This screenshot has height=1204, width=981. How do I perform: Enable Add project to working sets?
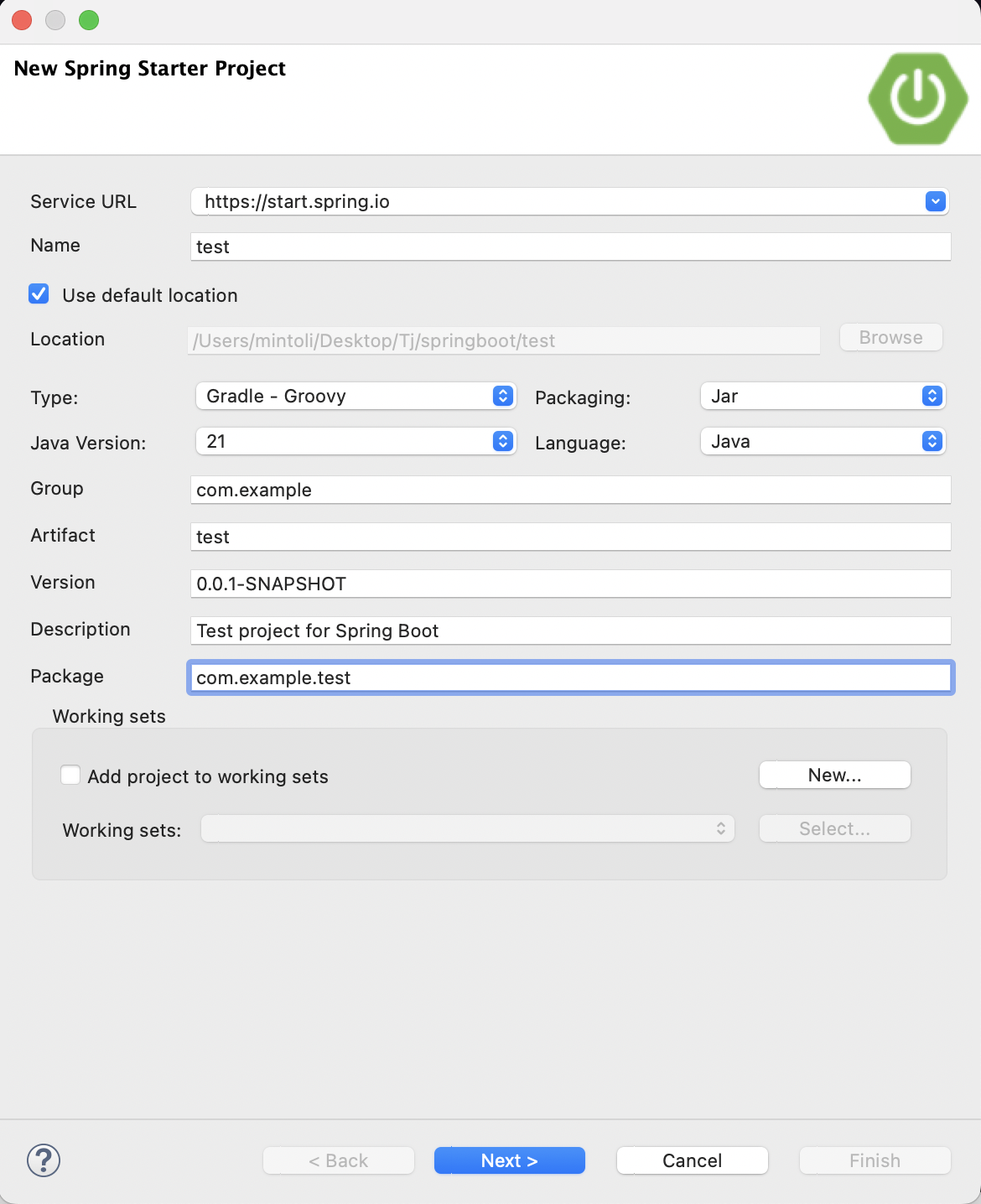coord(70,775)
